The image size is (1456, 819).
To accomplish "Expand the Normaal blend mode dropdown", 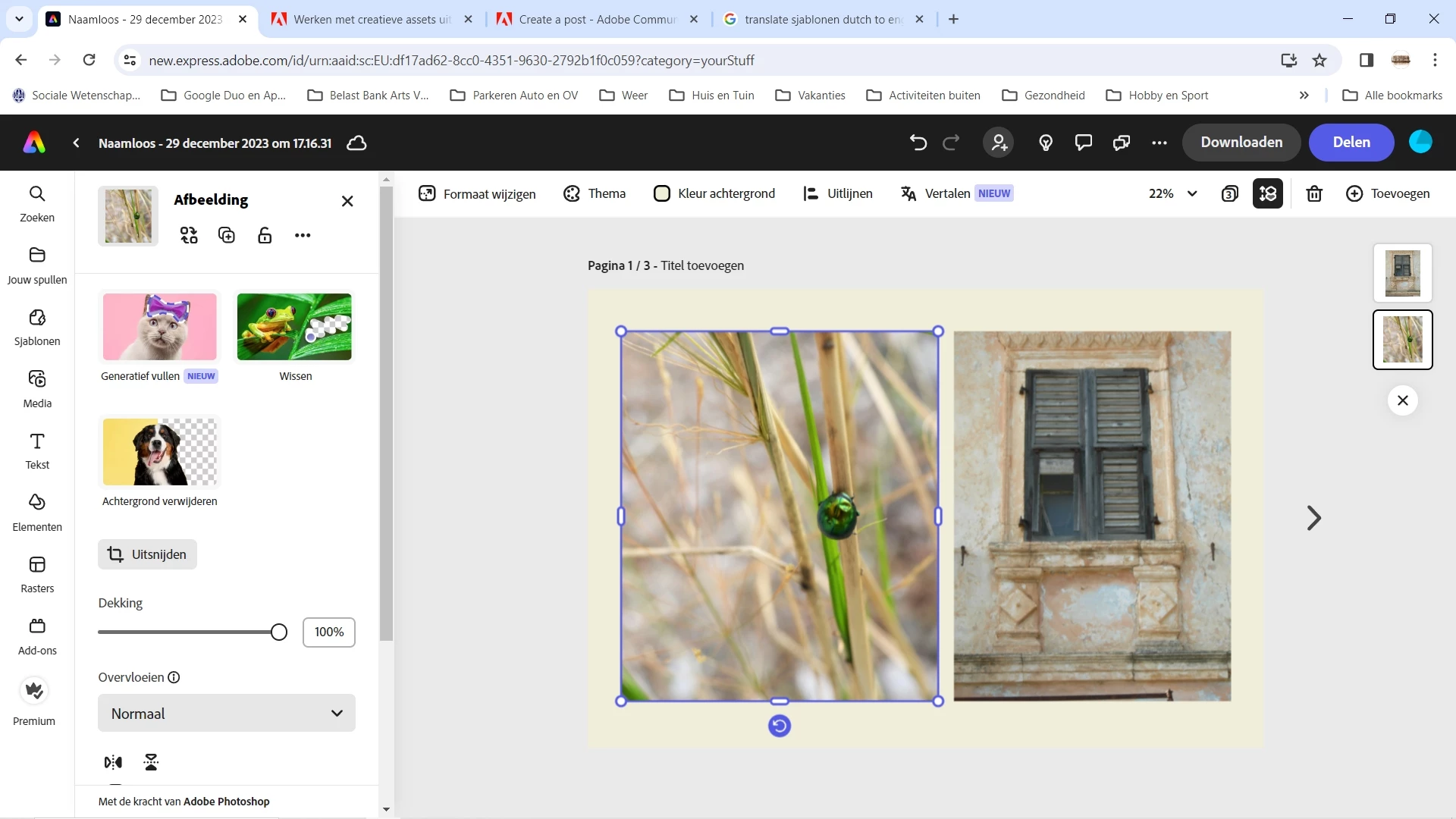I will point(226,713).
